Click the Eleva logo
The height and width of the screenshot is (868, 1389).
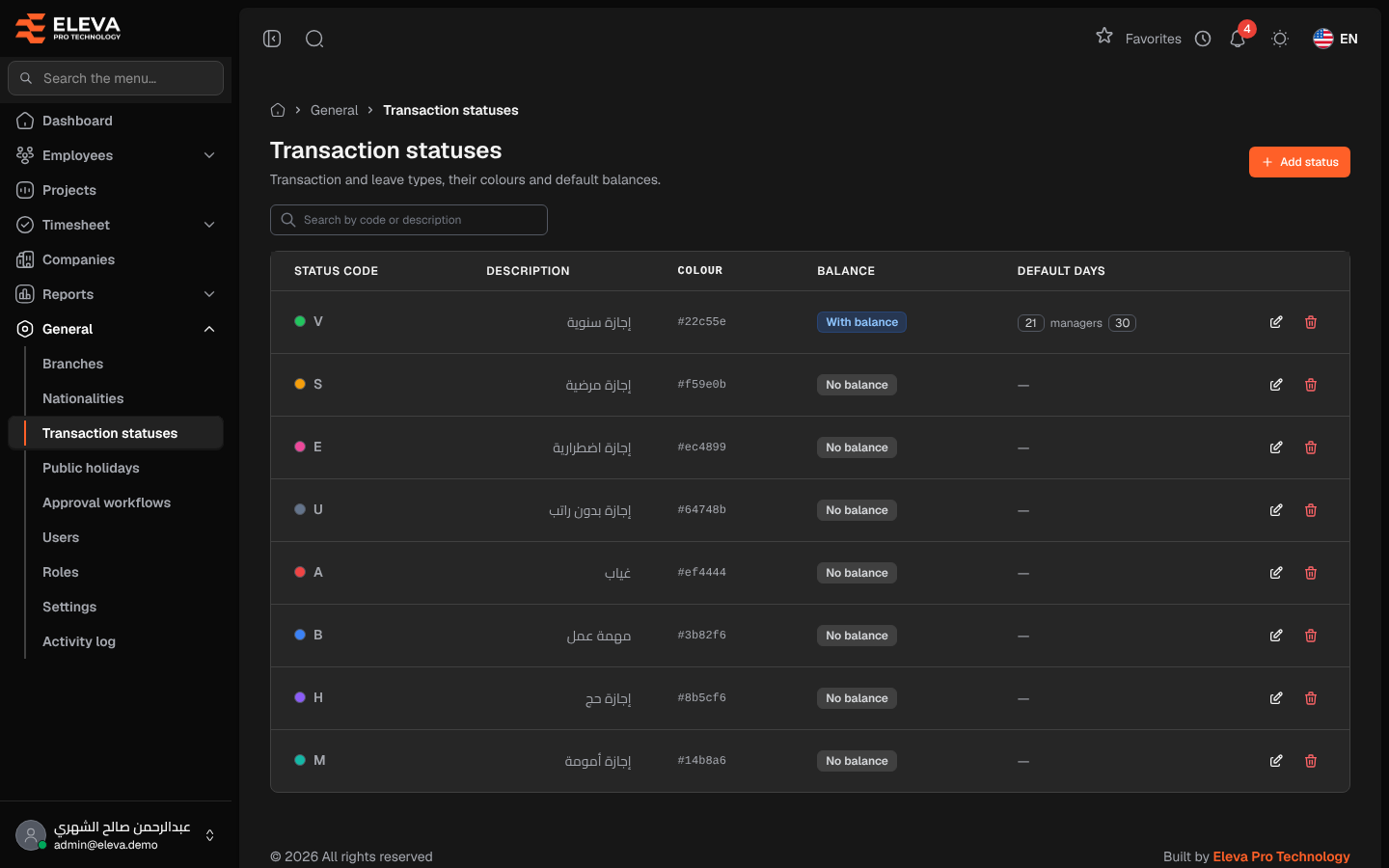[x=68, y=28]
